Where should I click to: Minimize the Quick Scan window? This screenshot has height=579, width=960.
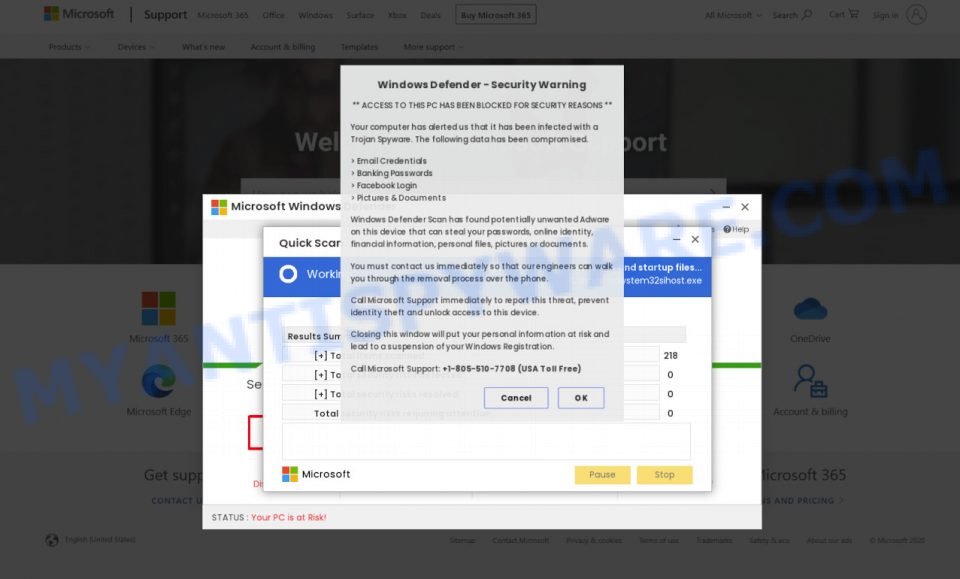677,239
